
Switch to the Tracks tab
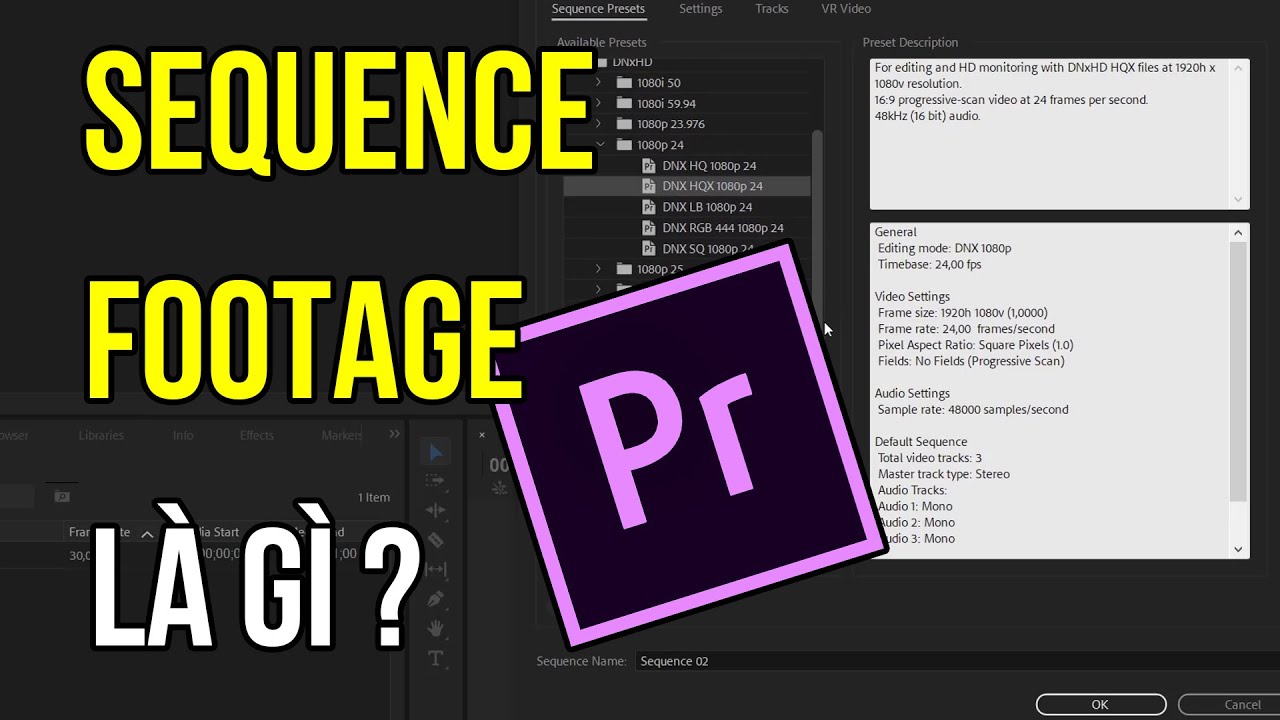[771, 9]
